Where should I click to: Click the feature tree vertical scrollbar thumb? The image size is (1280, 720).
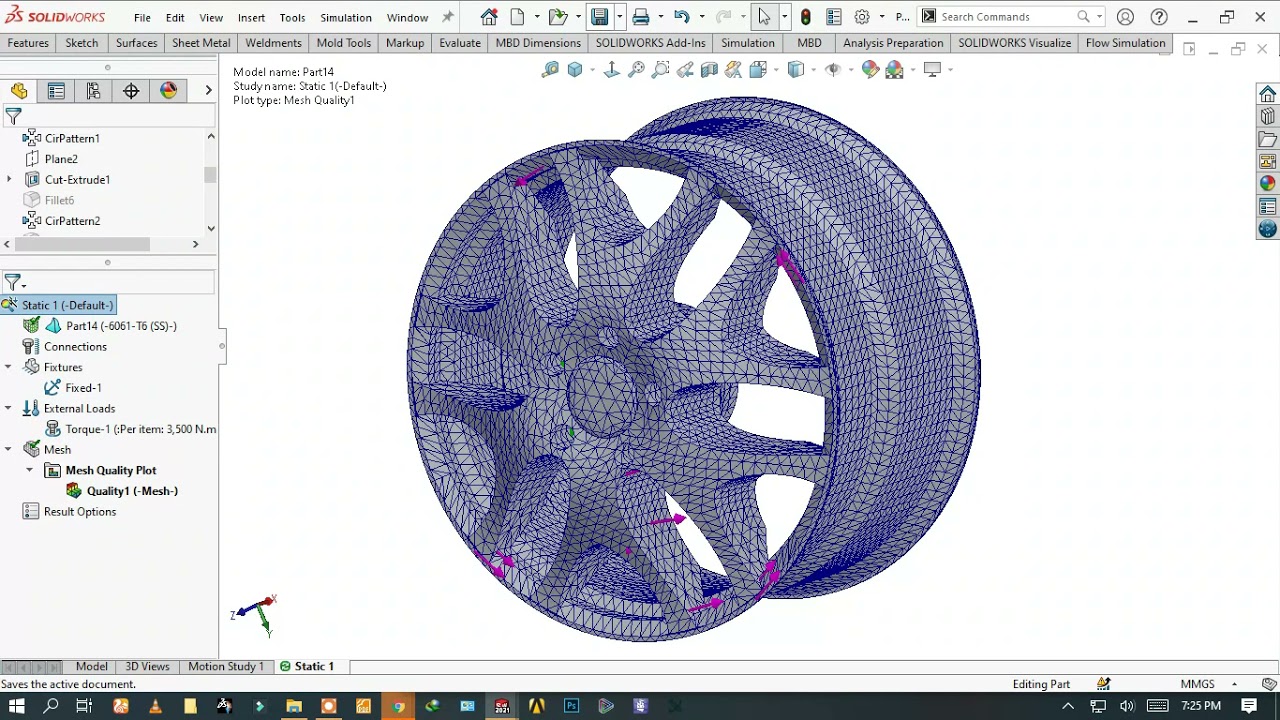210,175
